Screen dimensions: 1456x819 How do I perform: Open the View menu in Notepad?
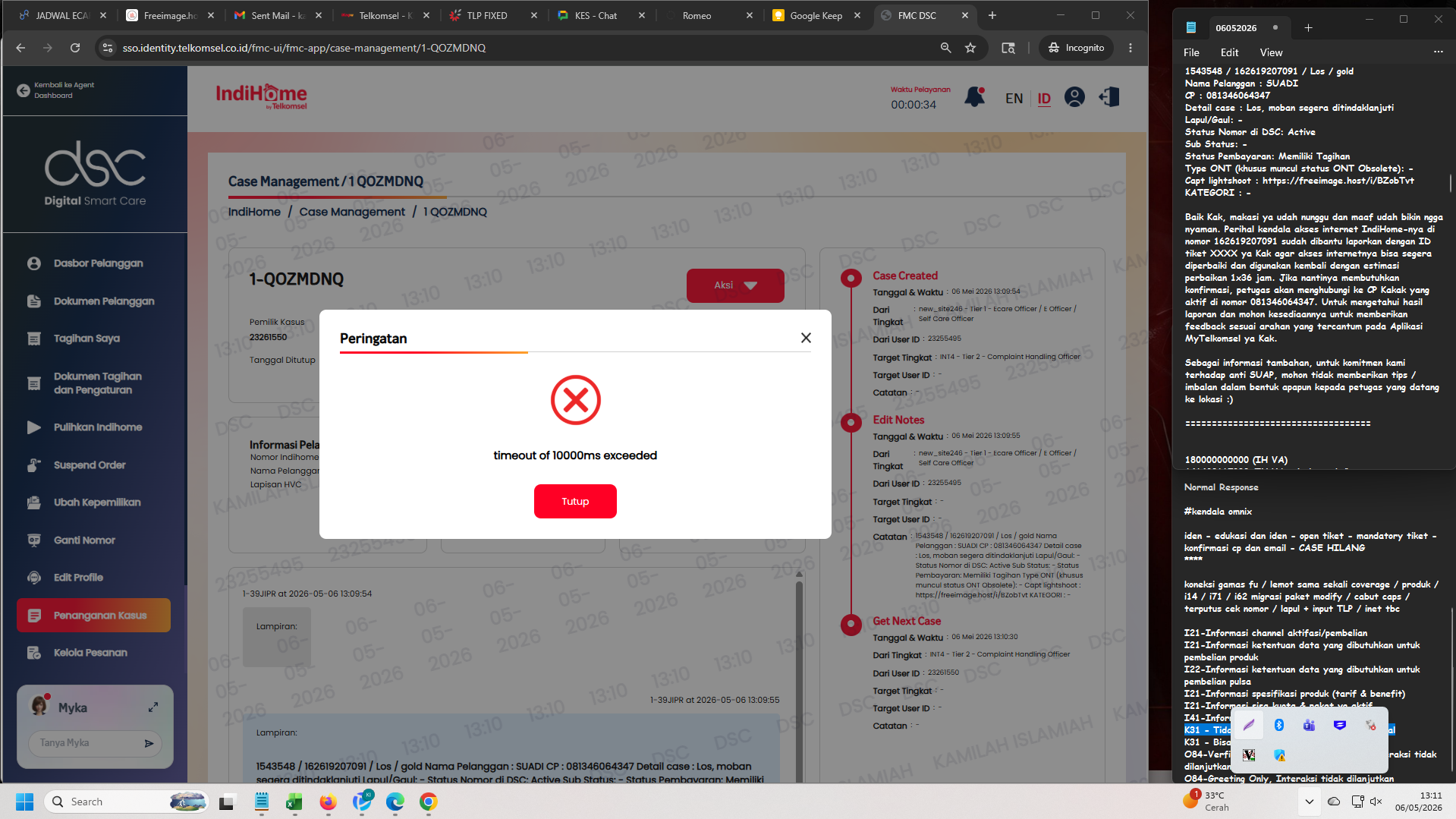click(x=1271, y=52)
